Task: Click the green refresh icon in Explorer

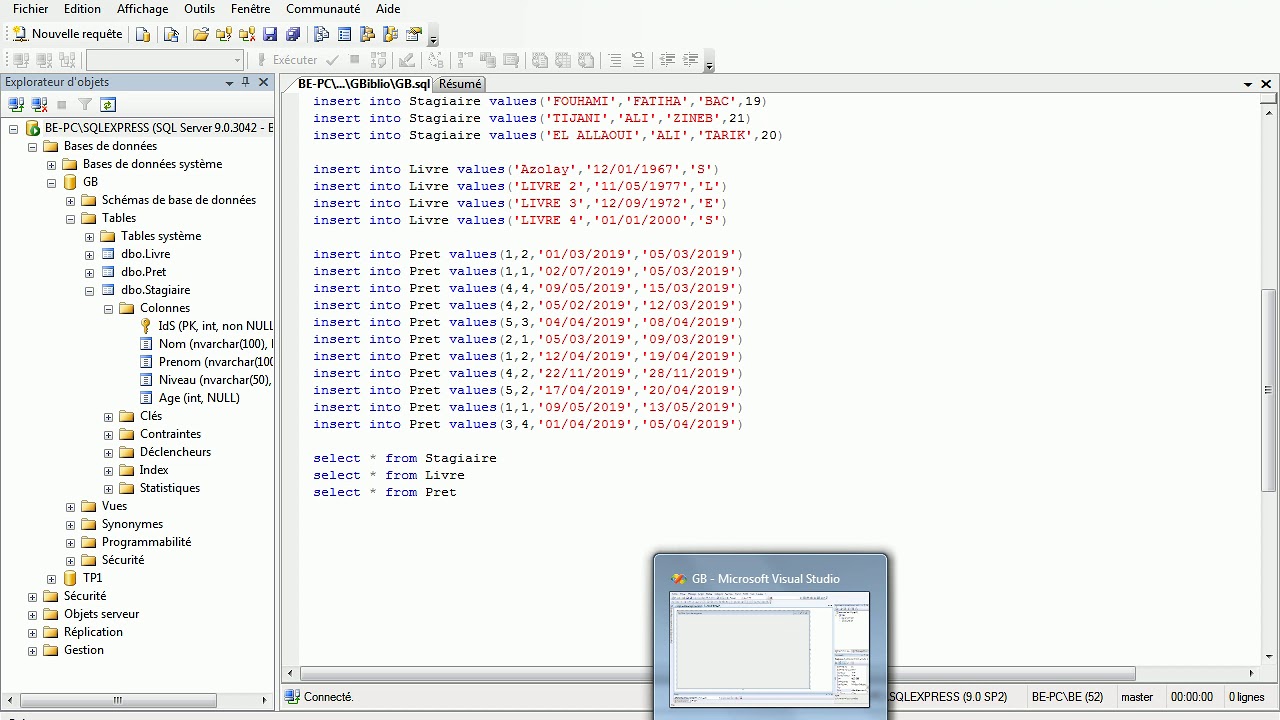Action: tap(108, 104)
